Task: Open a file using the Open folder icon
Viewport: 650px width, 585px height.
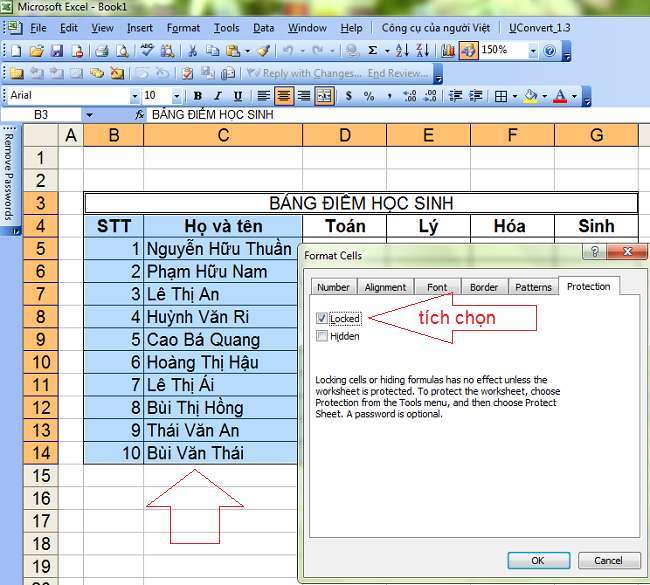Action: tap(36, 51)
